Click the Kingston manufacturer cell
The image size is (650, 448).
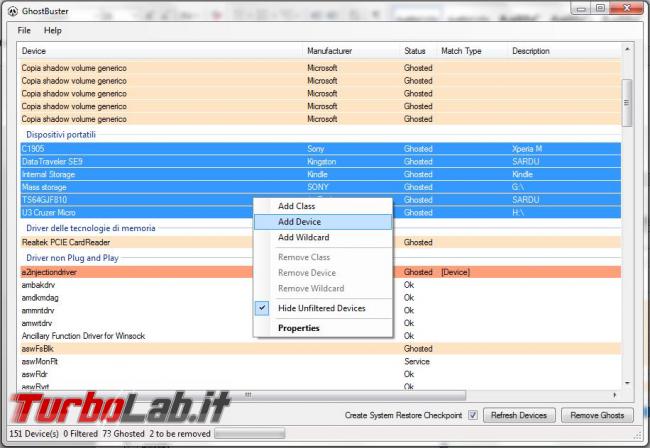coord(321,162)
